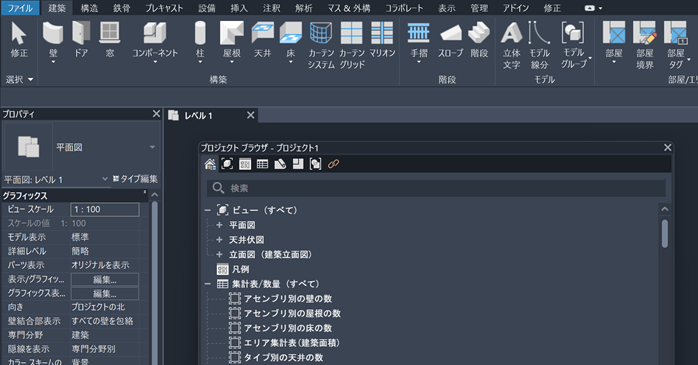Select the 部屋 (Room) tool

(614, 39)
